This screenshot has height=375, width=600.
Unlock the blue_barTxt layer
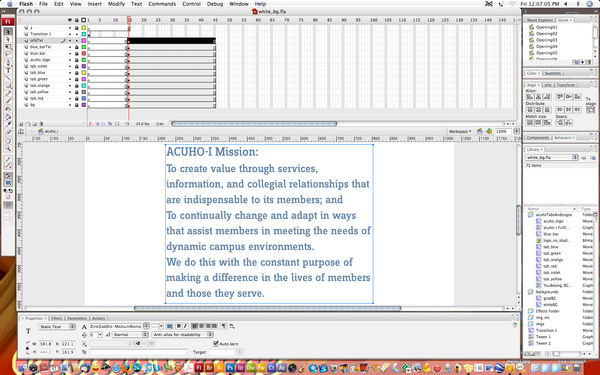pyautogui.click(x=77, y=47)
